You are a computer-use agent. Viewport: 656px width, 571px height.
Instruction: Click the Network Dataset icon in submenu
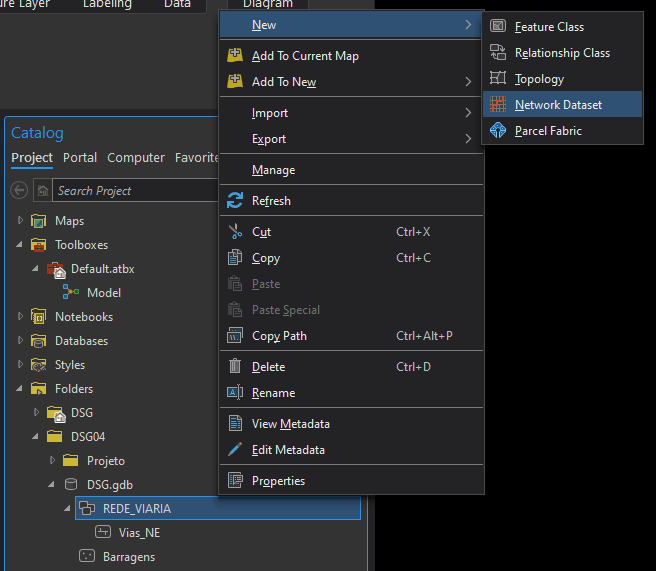(497, 105)
